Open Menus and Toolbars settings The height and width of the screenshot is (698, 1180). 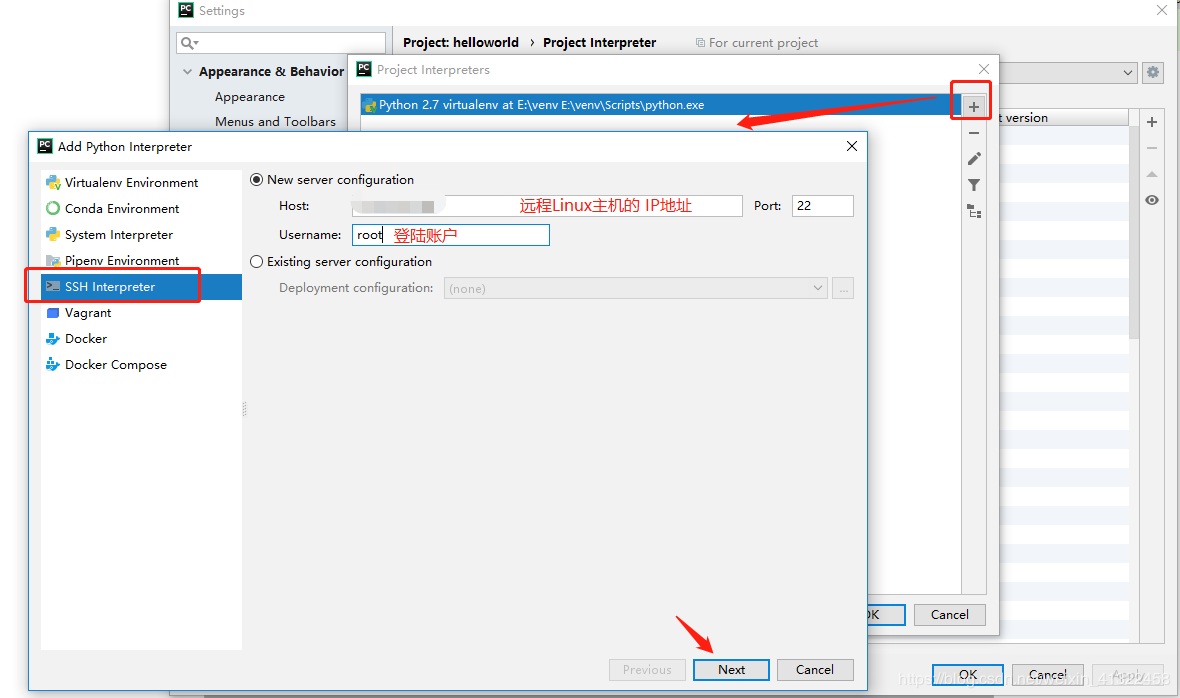coord(275,121)
